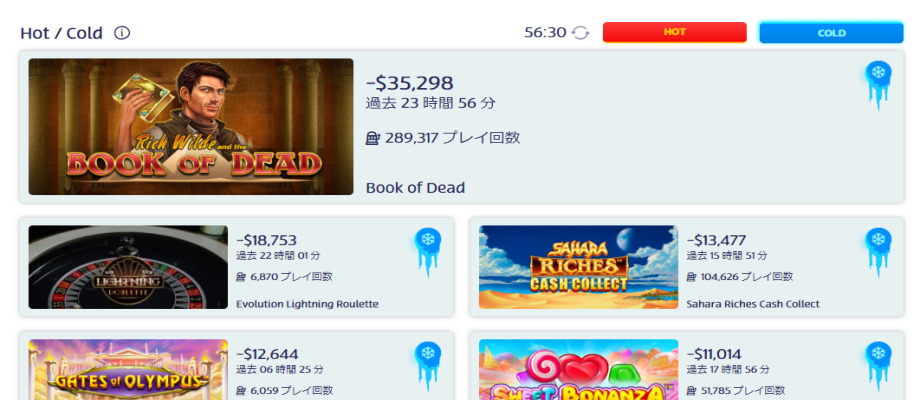Viewport: 920px width, 400px height.
Task: Click the Hot / Cold info icon
Action: click(x=122, y=33)
